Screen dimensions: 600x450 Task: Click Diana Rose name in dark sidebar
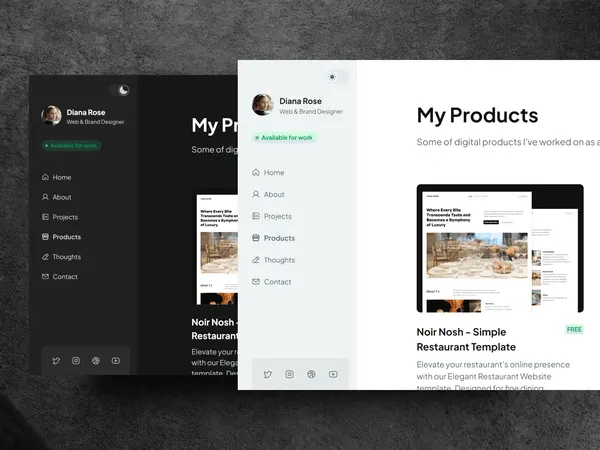[86, 112]
